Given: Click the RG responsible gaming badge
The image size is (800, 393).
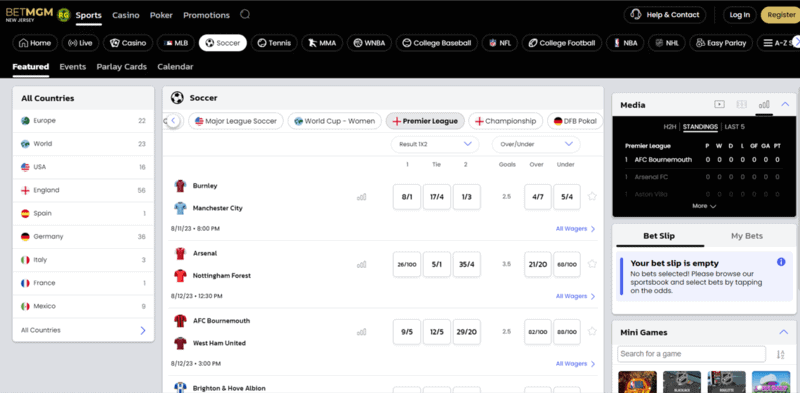Looking at the screenshot, I should (64, 15).
